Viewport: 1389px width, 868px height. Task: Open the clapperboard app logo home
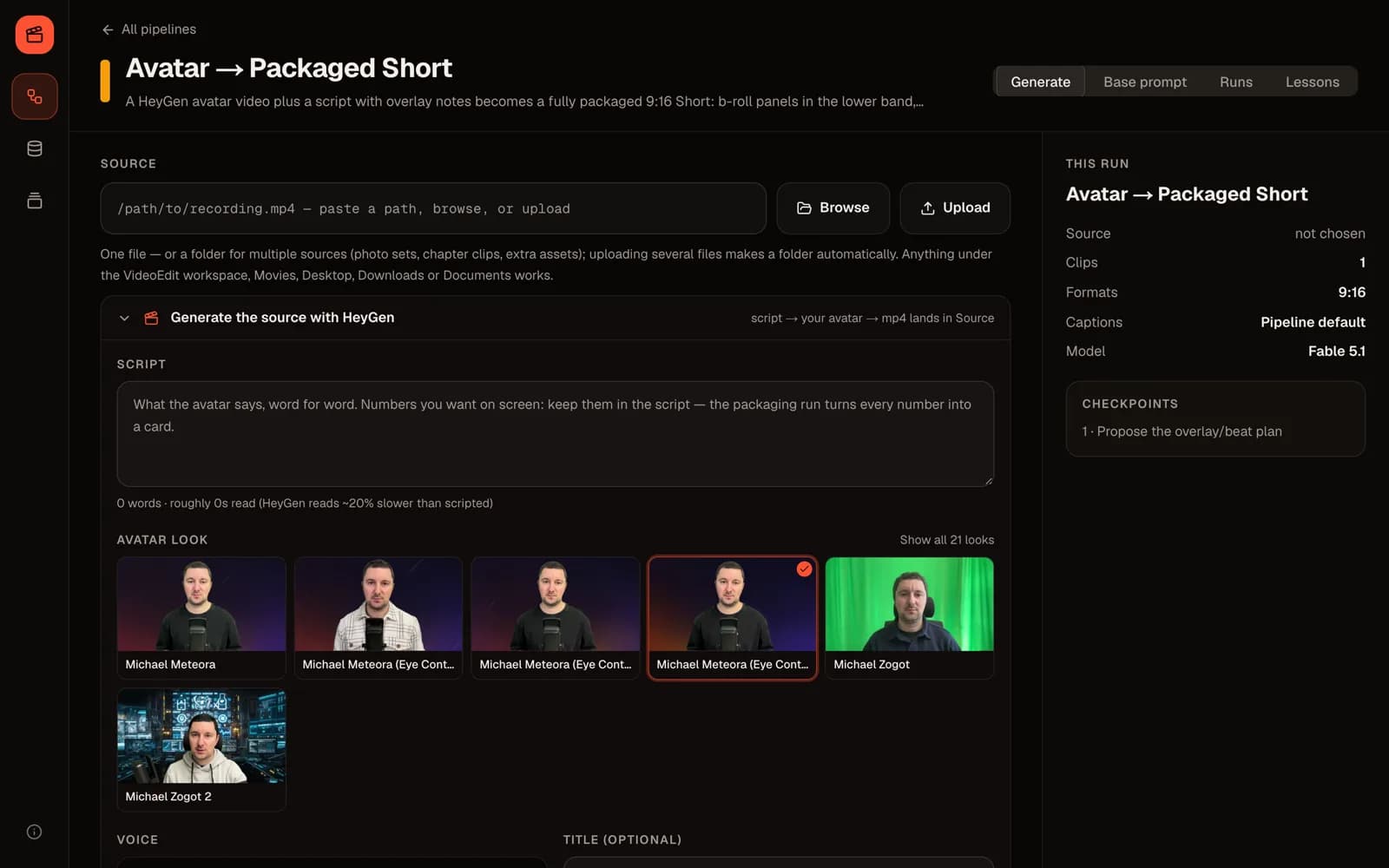tap(35, 35)
